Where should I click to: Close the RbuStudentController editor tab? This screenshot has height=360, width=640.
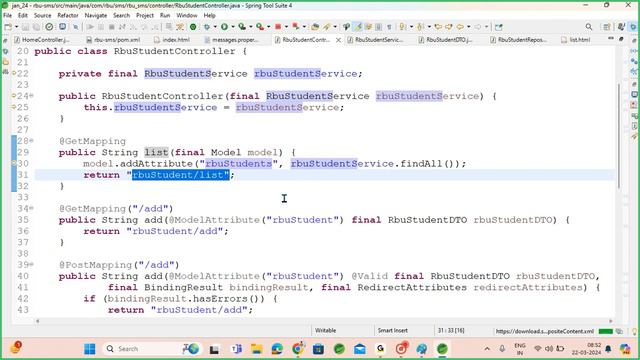(x=338, y=40)
